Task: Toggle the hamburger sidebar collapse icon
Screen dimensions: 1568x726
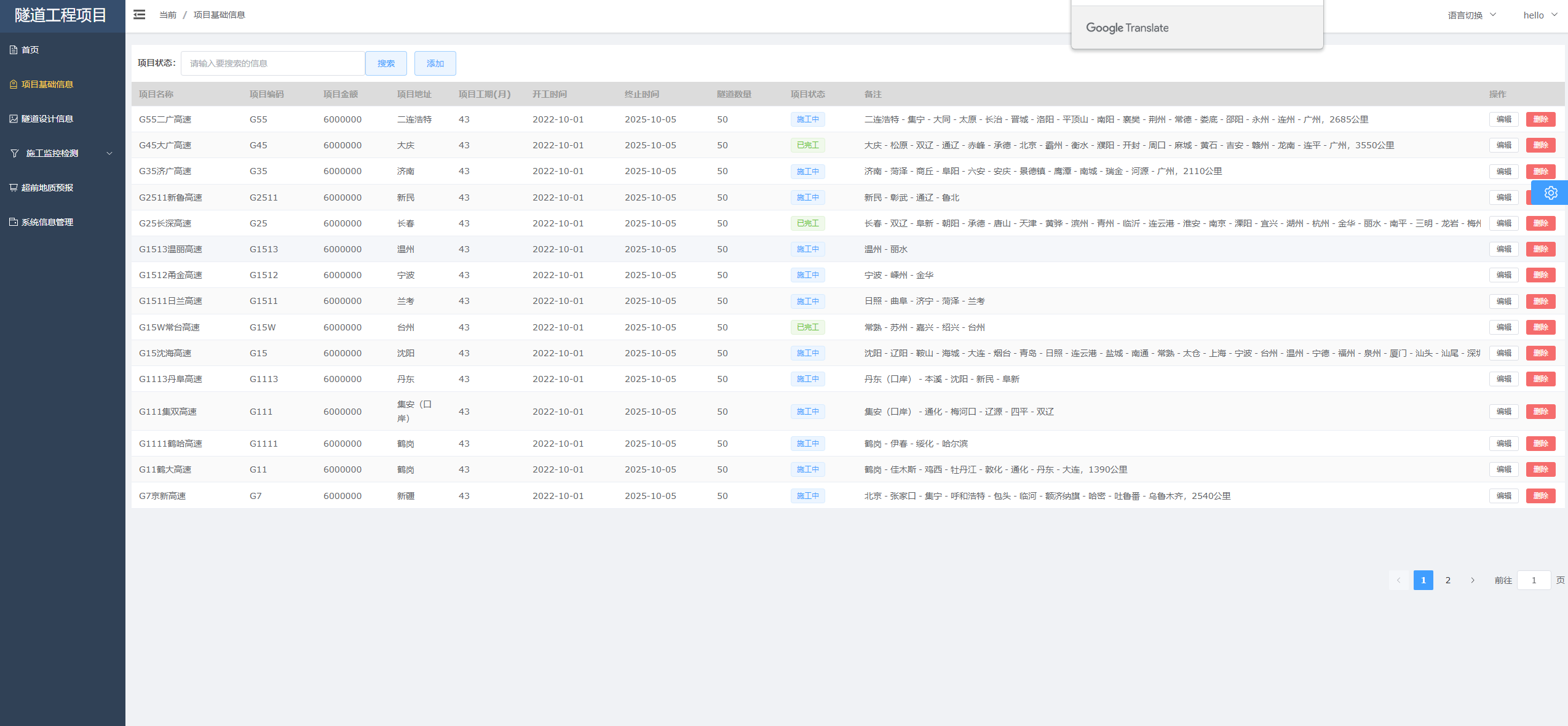Action: pyautogui.click(x=140, y=15)
